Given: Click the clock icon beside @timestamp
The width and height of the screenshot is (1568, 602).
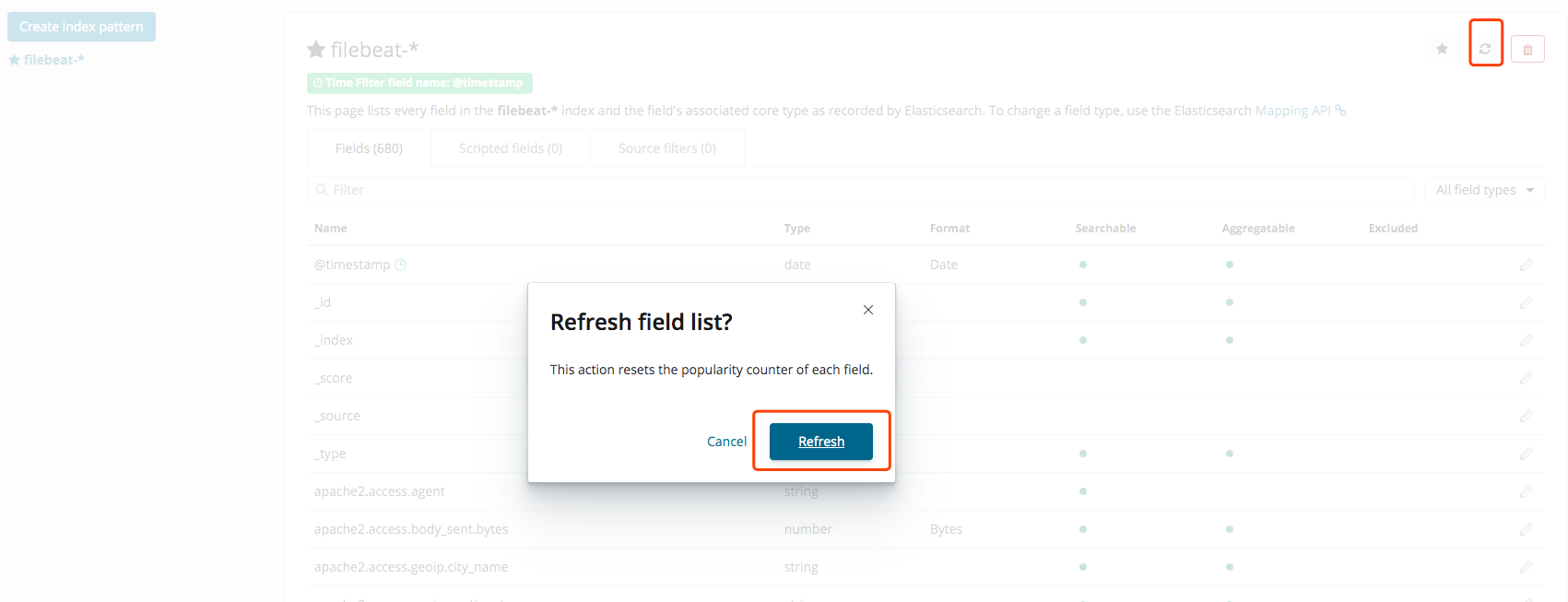Looking at the screenshot, I should [400, 265].
